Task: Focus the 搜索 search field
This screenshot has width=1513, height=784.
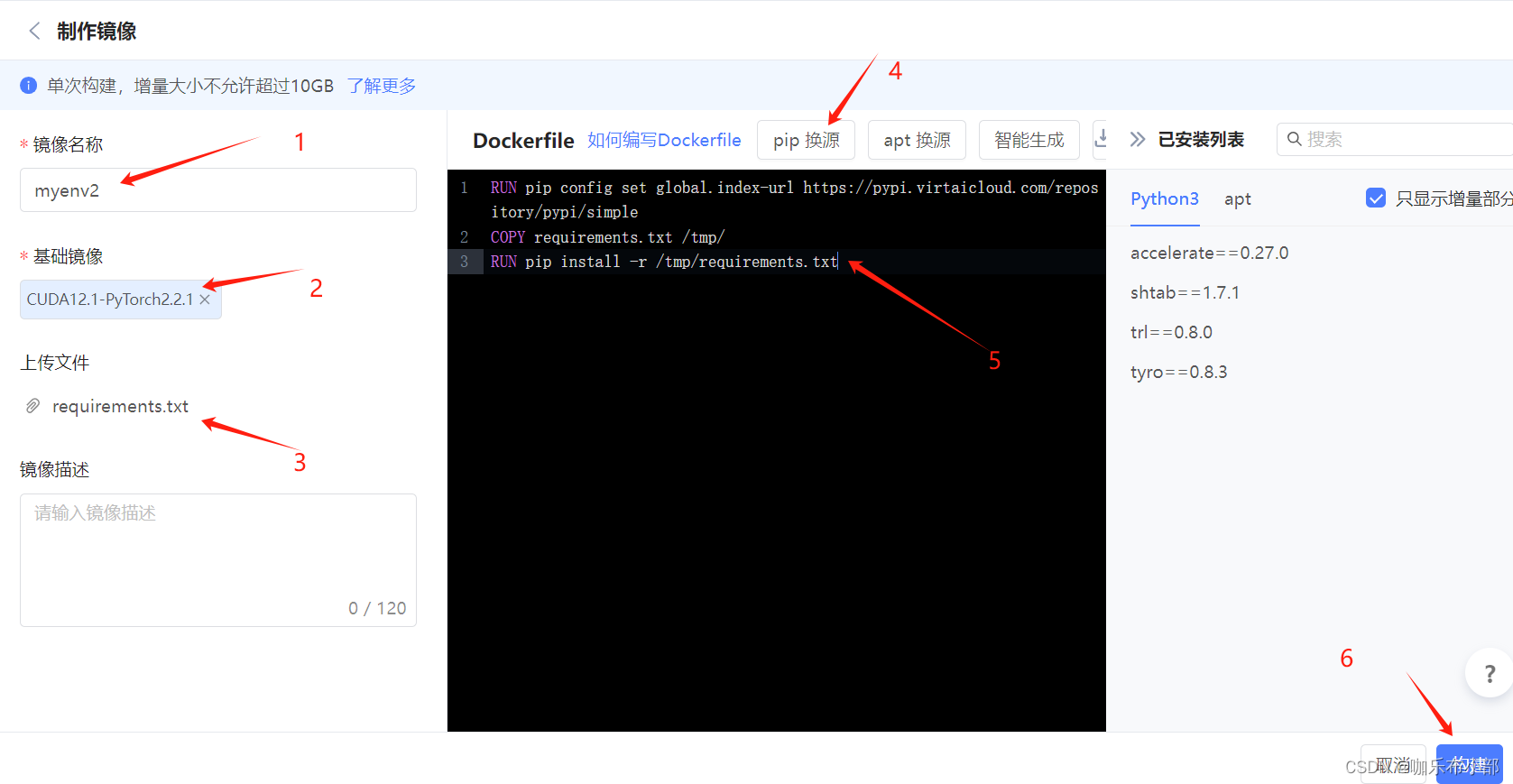Action: [1394, 139]
